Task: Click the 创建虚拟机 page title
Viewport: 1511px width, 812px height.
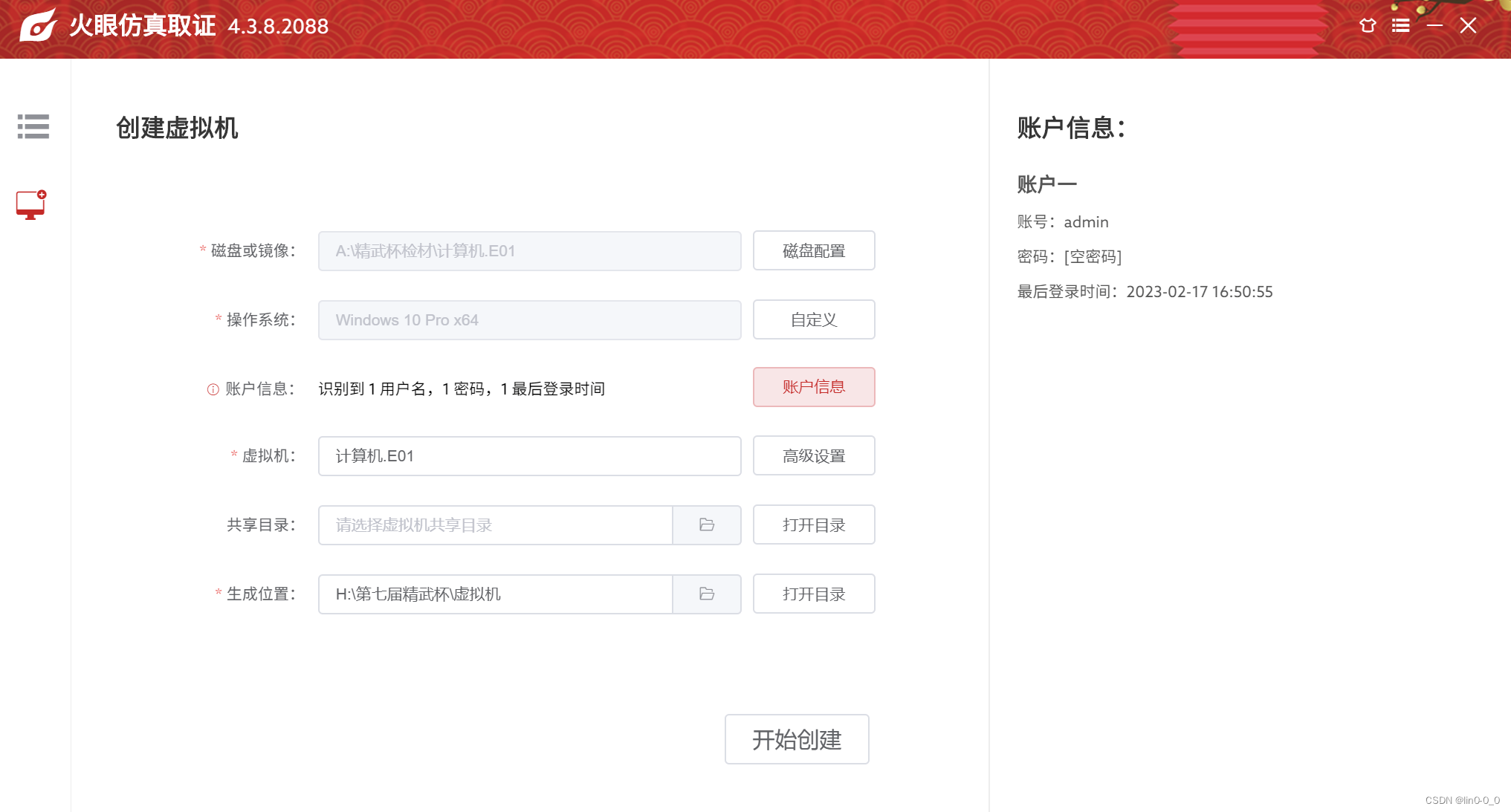Action: click(x=177, y=128)
